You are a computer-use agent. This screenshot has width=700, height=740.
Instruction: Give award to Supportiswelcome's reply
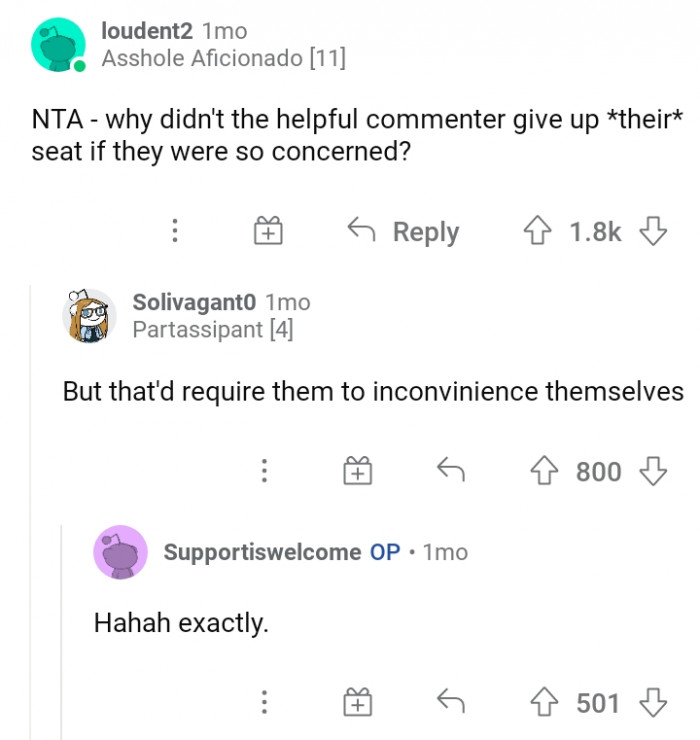[357, 703]
